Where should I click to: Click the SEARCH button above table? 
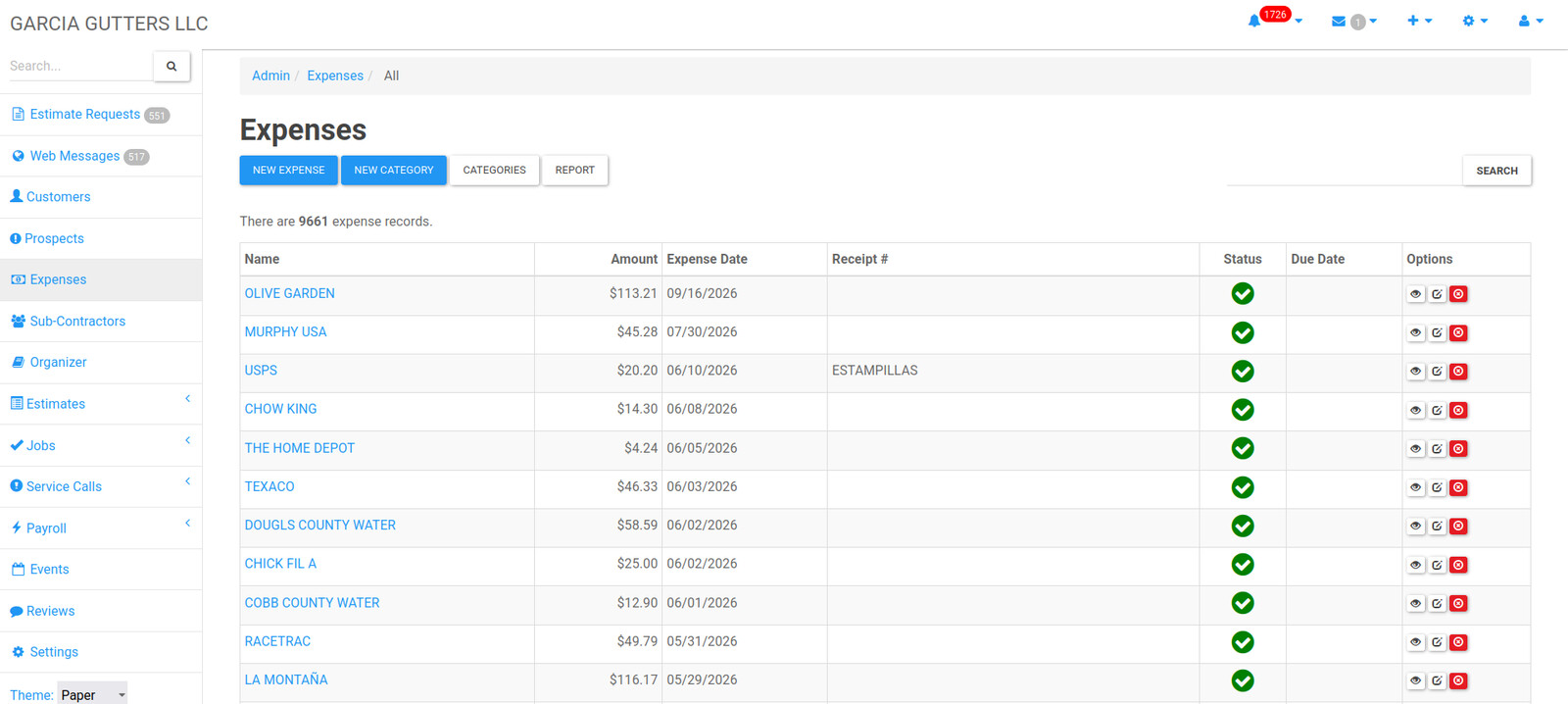[x=1496, y=171]
